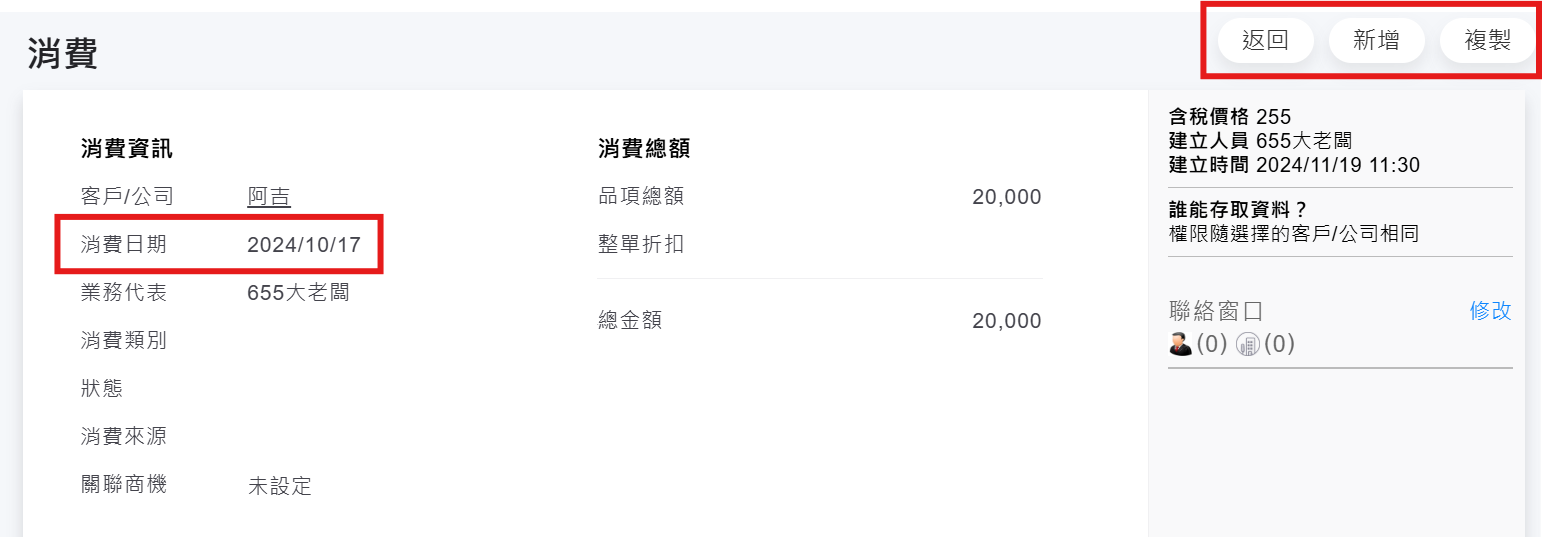Click the 關聯商機 value 未設定
The image size is (1542, 537).
pos(280,487)
